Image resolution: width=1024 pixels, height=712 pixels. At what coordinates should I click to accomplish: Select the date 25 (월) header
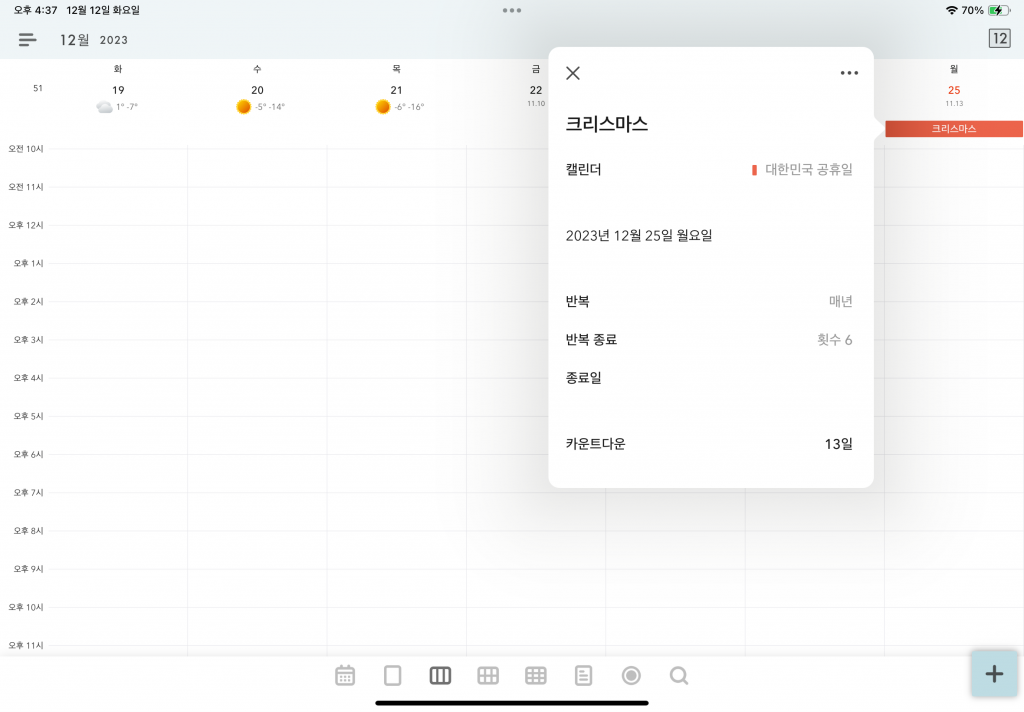(x=954, y=90)
